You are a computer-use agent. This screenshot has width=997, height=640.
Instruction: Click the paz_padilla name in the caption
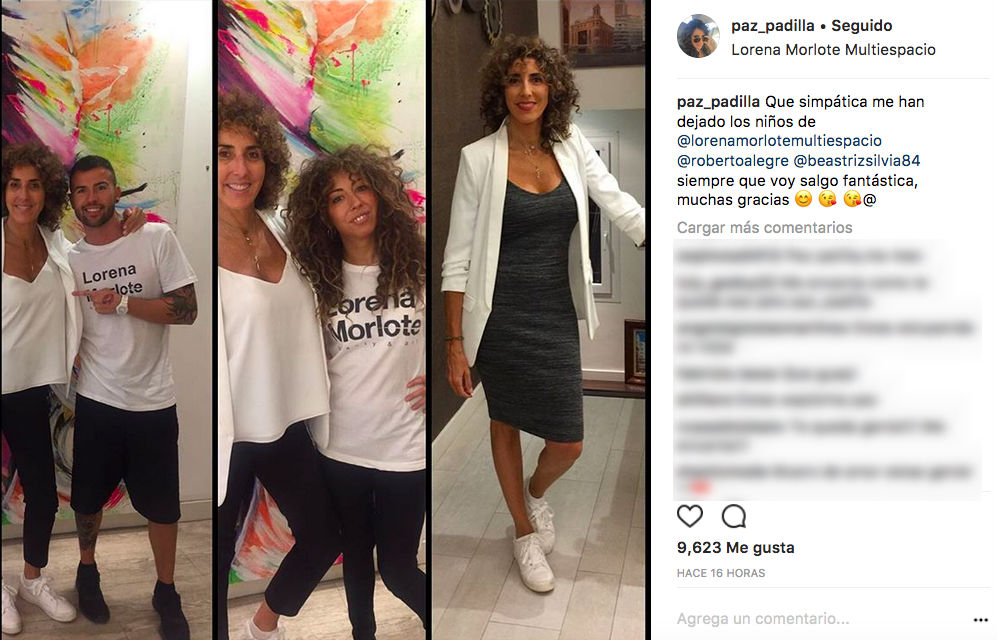click(x=718, y=102)
